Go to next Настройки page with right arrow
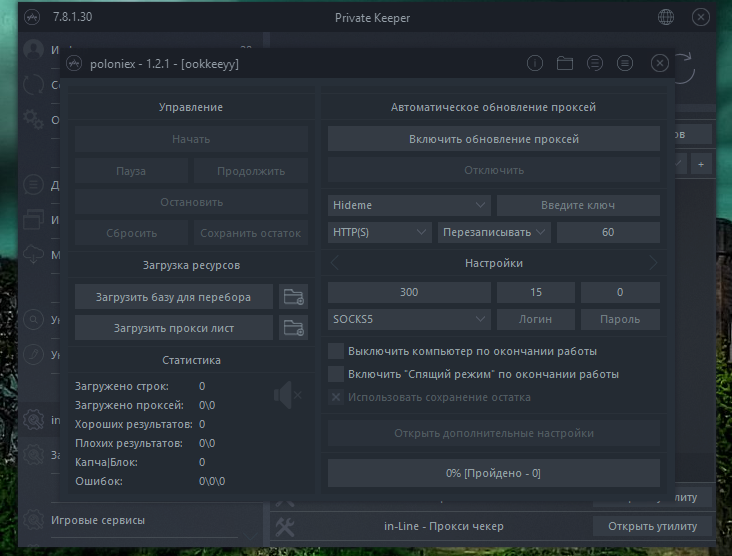The image size is (732, 556). click(x=653, y=263)
